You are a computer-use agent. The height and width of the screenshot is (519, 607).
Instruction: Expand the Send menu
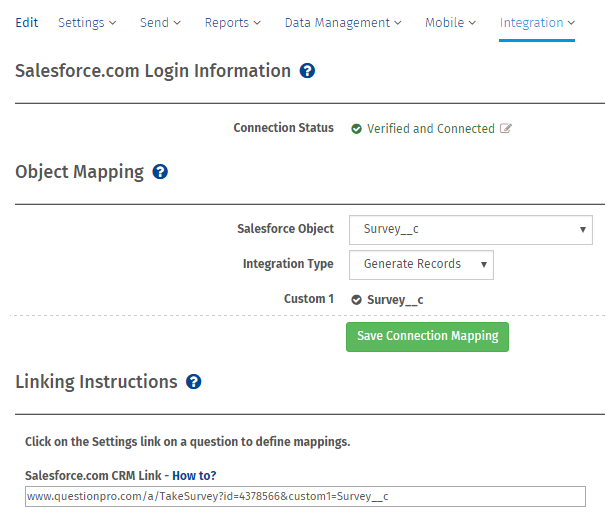point(160,22)
